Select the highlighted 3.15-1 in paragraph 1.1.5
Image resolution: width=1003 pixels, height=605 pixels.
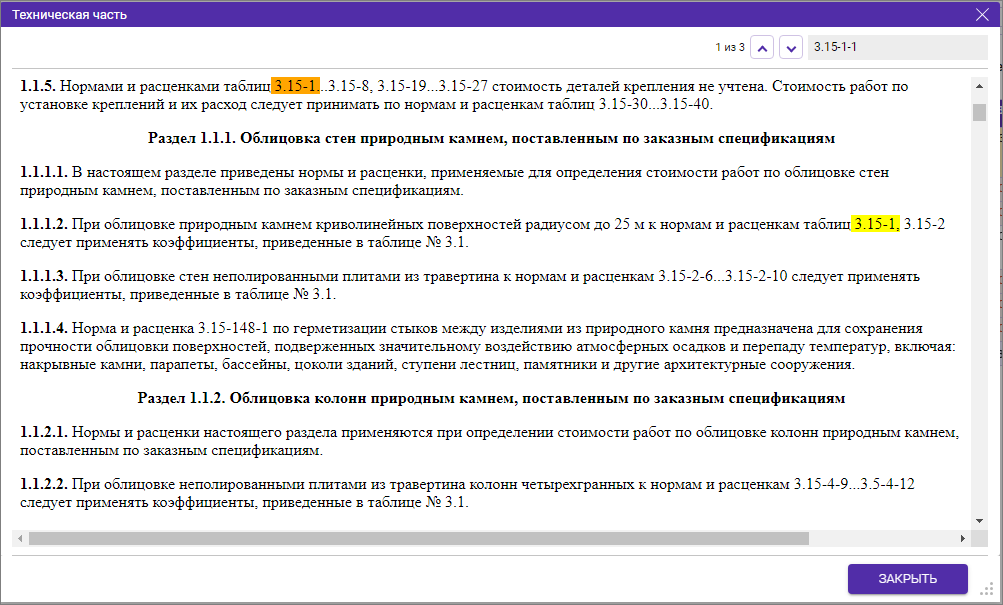tap(295, 88)
